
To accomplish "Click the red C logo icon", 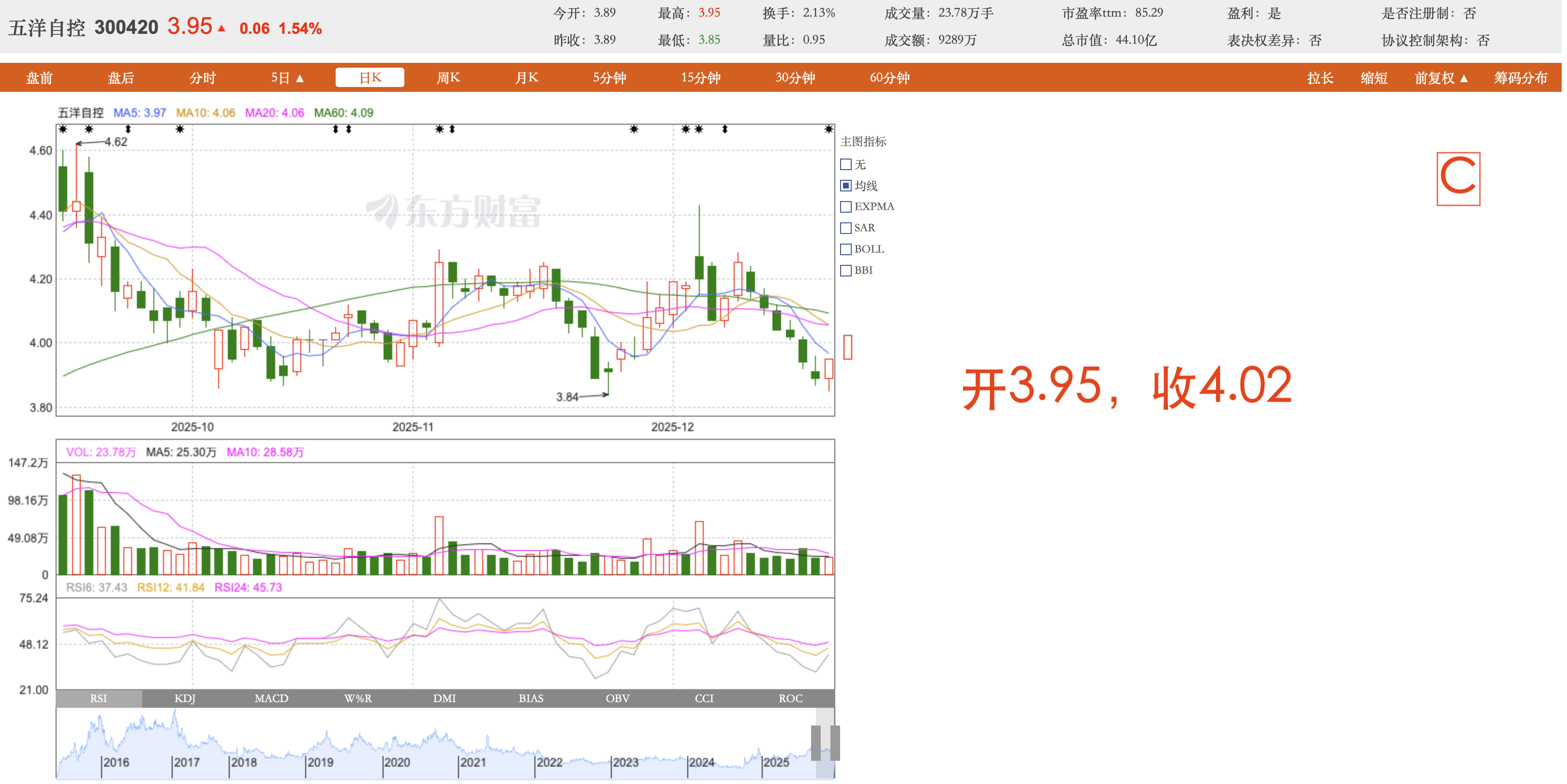I will click(x=1458, y=179).
